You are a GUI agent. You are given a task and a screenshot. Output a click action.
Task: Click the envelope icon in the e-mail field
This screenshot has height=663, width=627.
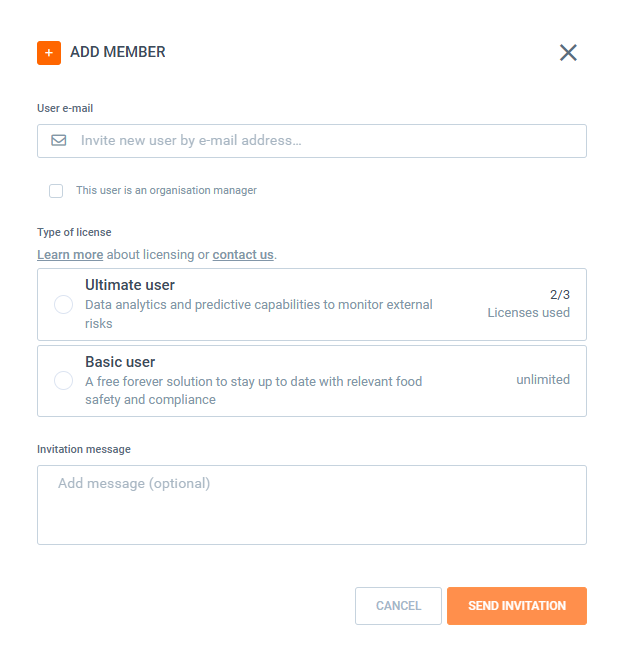[x=59, y=141]
